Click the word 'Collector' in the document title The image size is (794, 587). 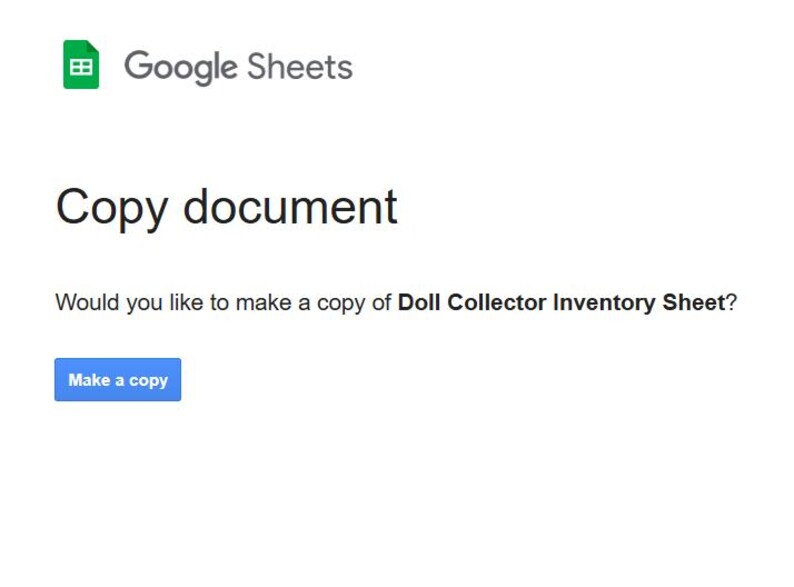point(497,302)
